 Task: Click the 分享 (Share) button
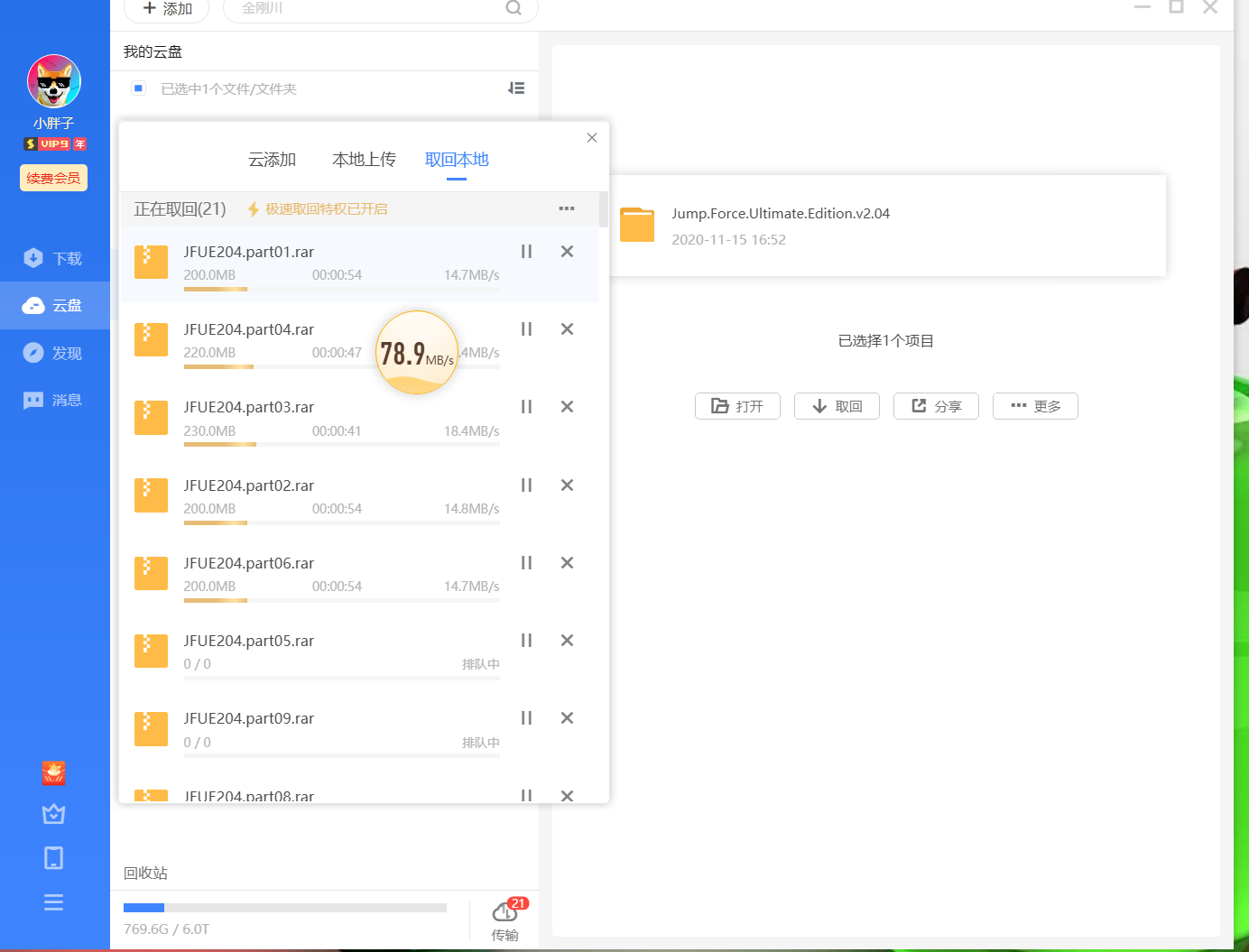coord(936,406)
